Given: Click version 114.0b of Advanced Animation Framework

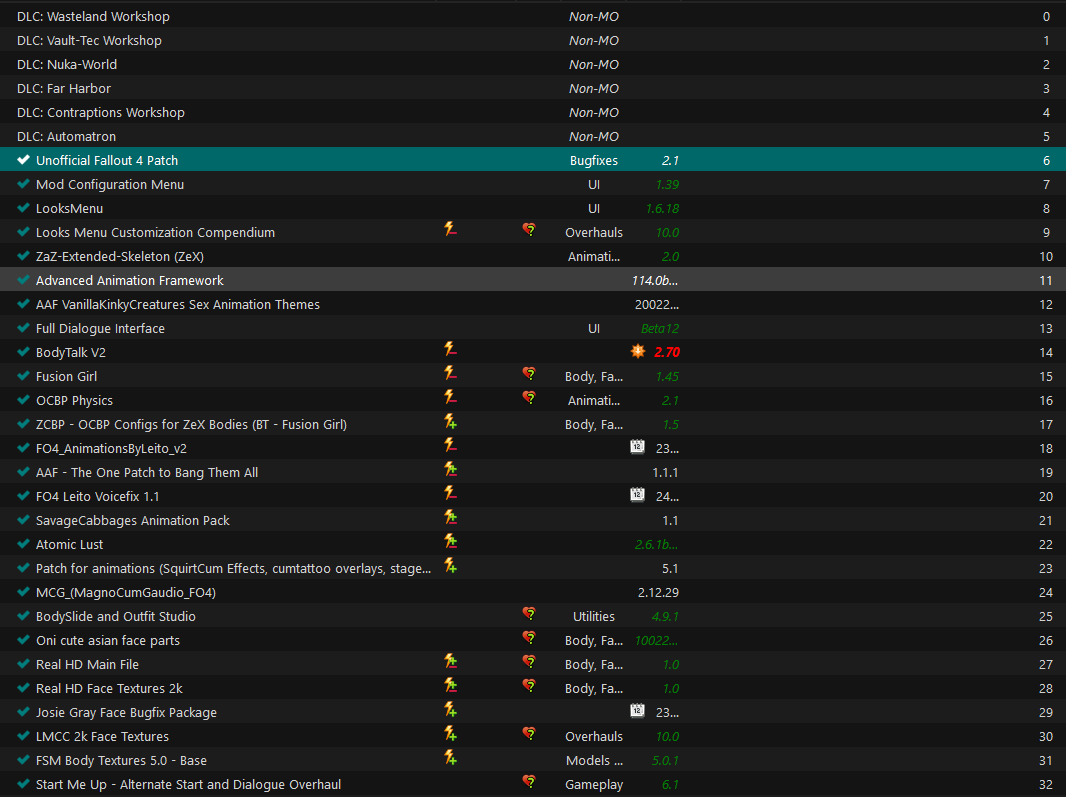Looking at the screenshot, I should 655,280.
